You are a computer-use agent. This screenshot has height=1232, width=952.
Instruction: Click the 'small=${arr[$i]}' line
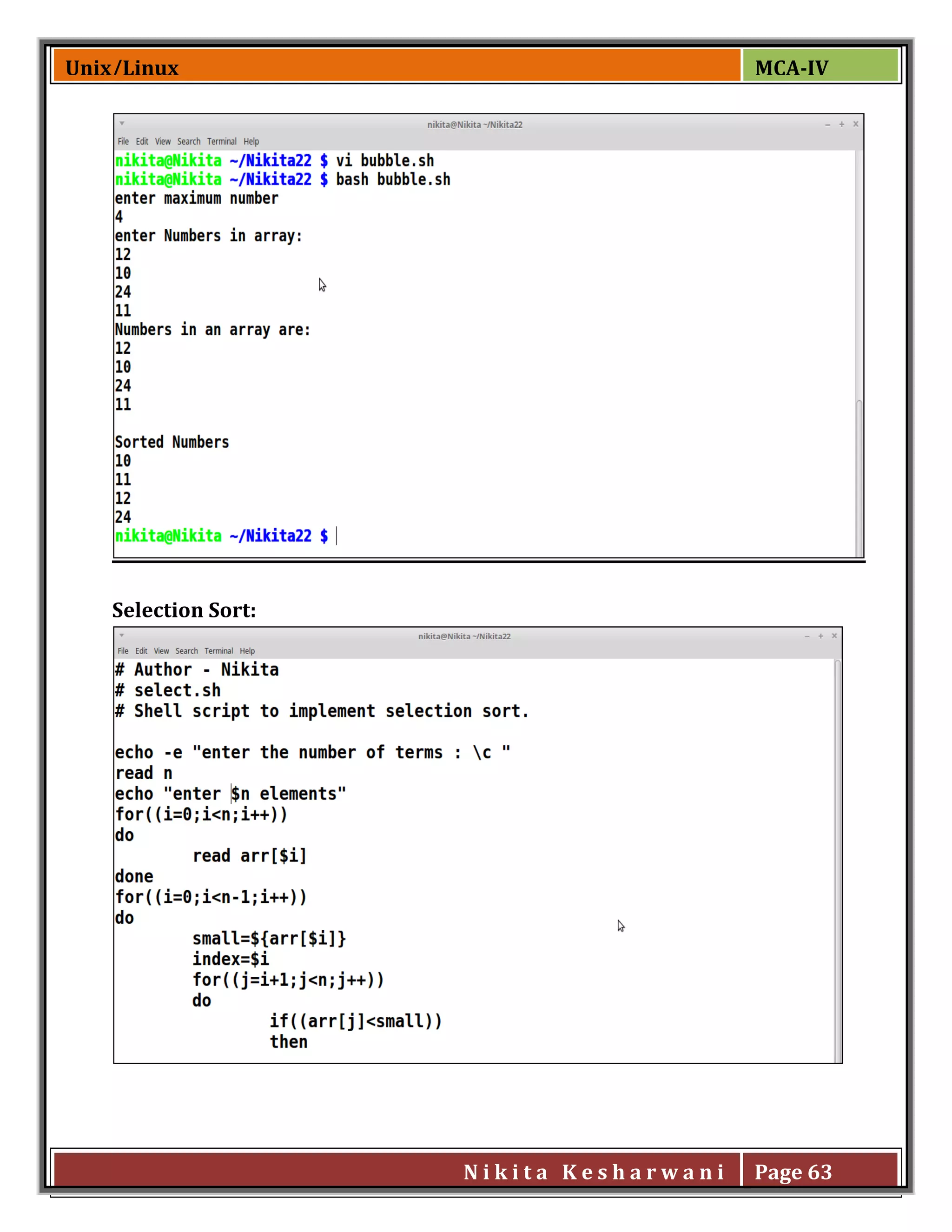[x=269, y=939]
